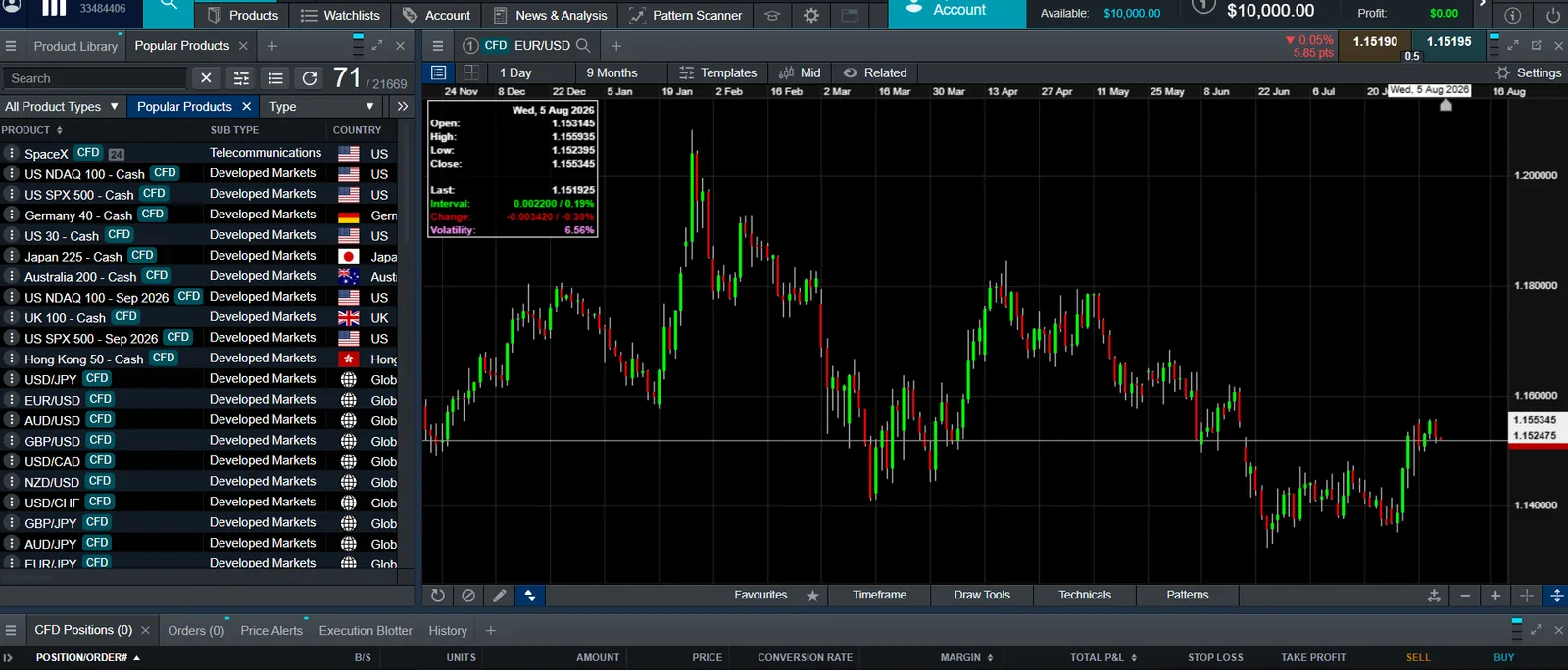Open the search magnifier in the top bar

[x=169, y=7]
